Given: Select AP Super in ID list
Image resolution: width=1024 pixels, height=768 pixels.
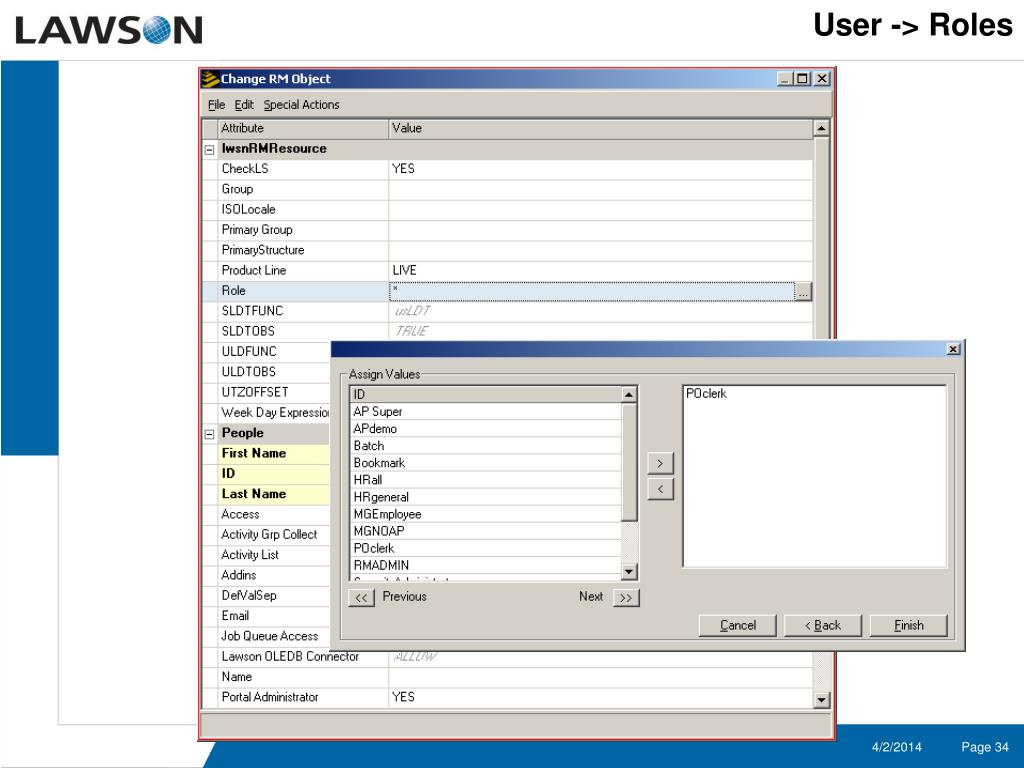Looking at the screenshot, I should [x=486, y=411].
